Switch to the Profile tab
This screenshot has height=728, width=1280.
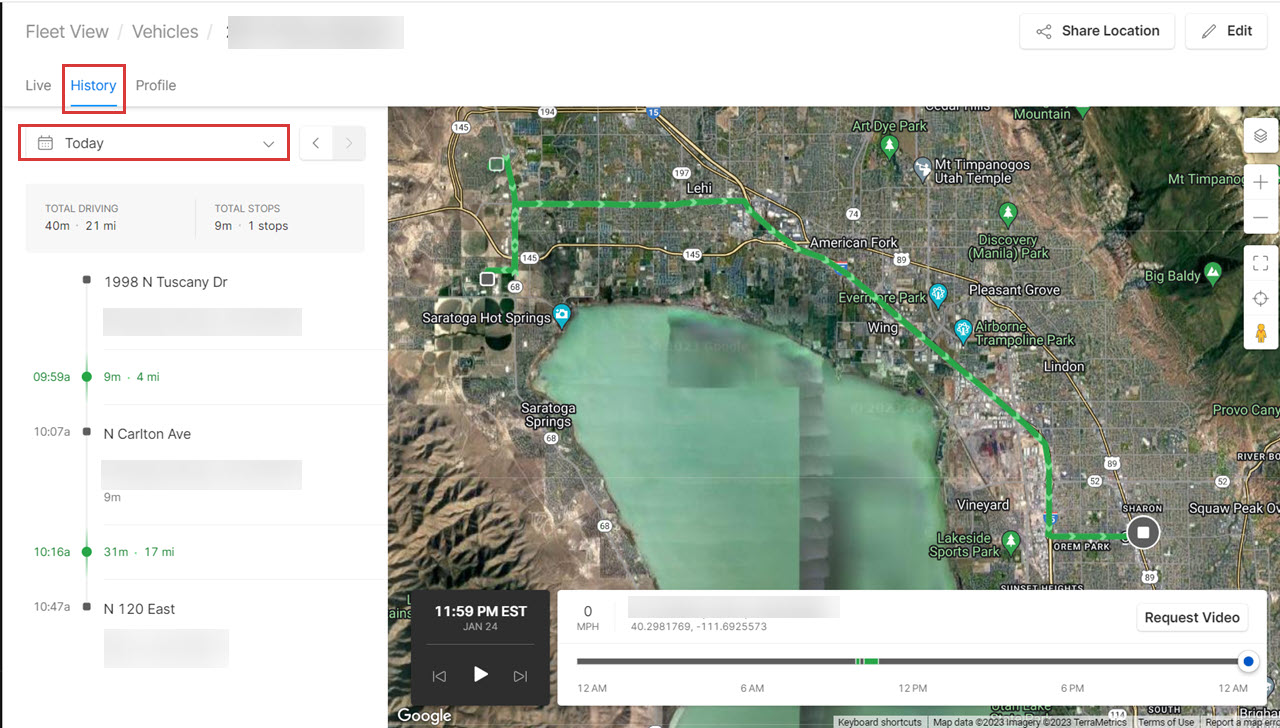156,85
